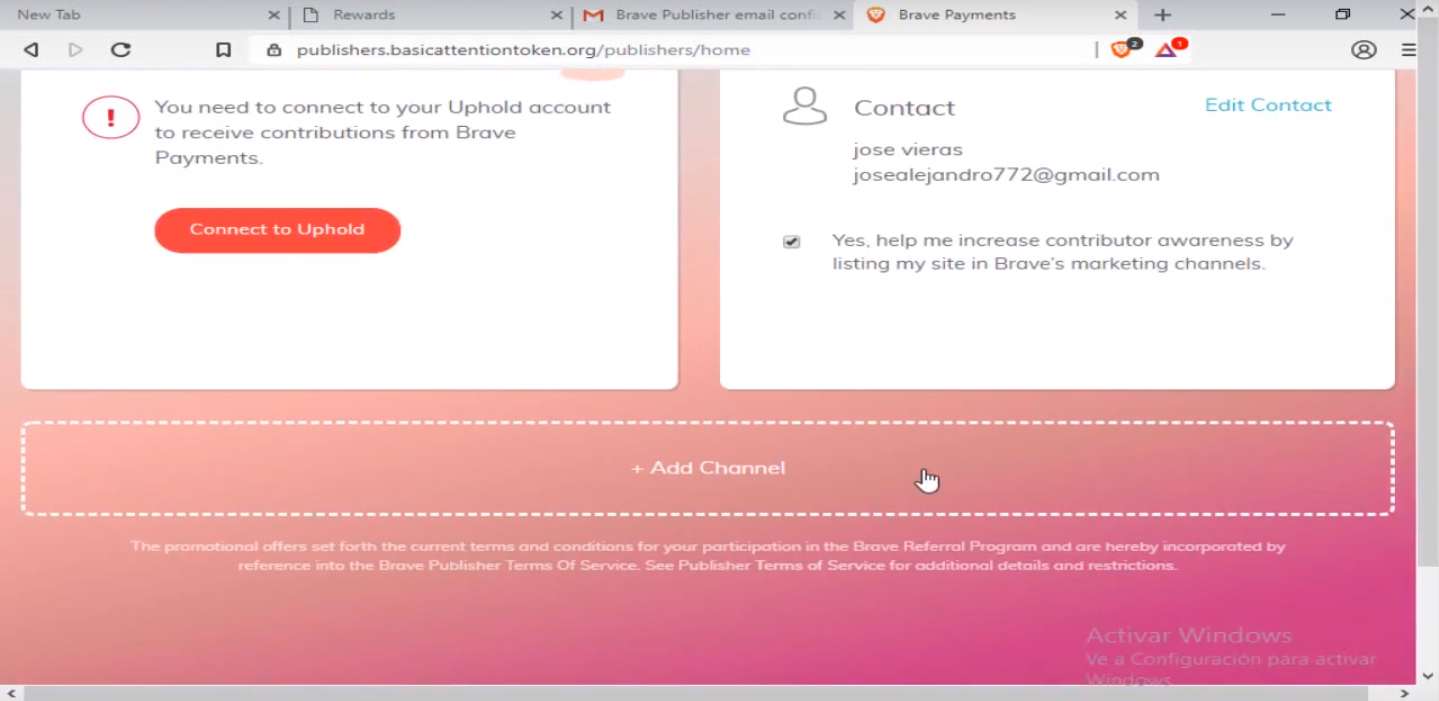This screenshot has width=1439, height=701.
Task: Close the Rewards tab
Action: point(557,15)
